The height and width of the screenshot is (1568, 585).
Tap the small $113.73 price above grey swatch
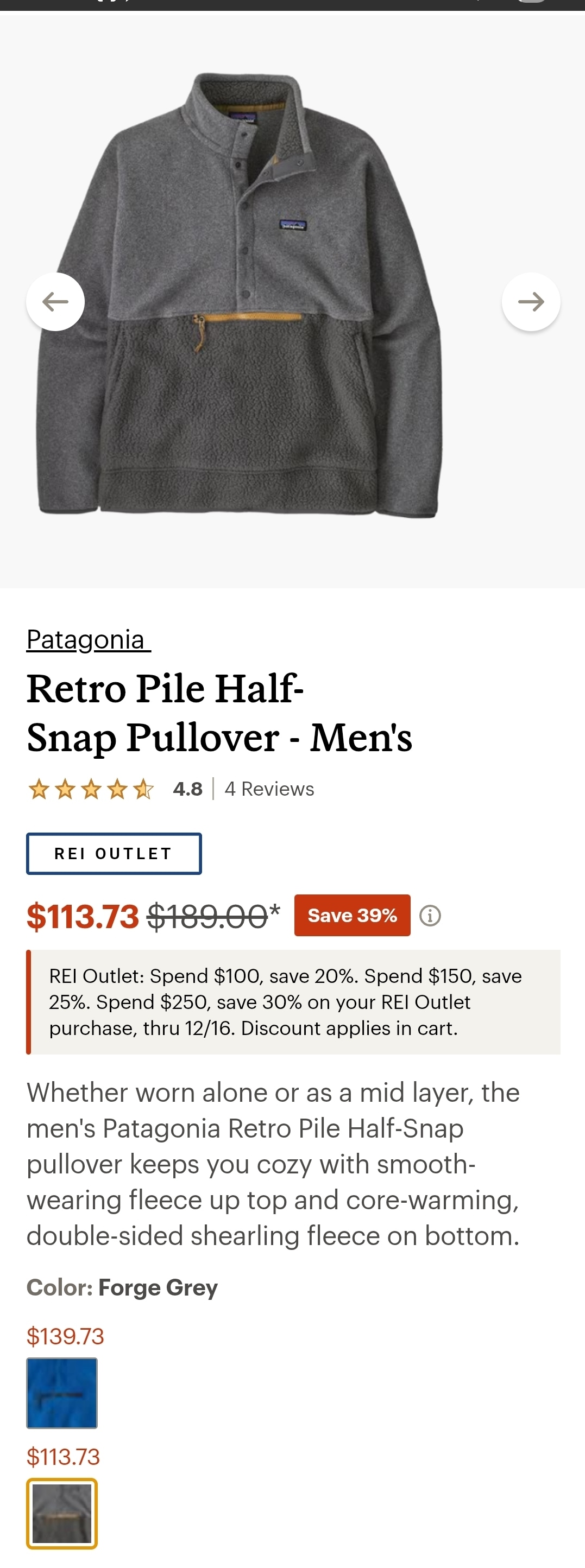[x=64, y=1457]
